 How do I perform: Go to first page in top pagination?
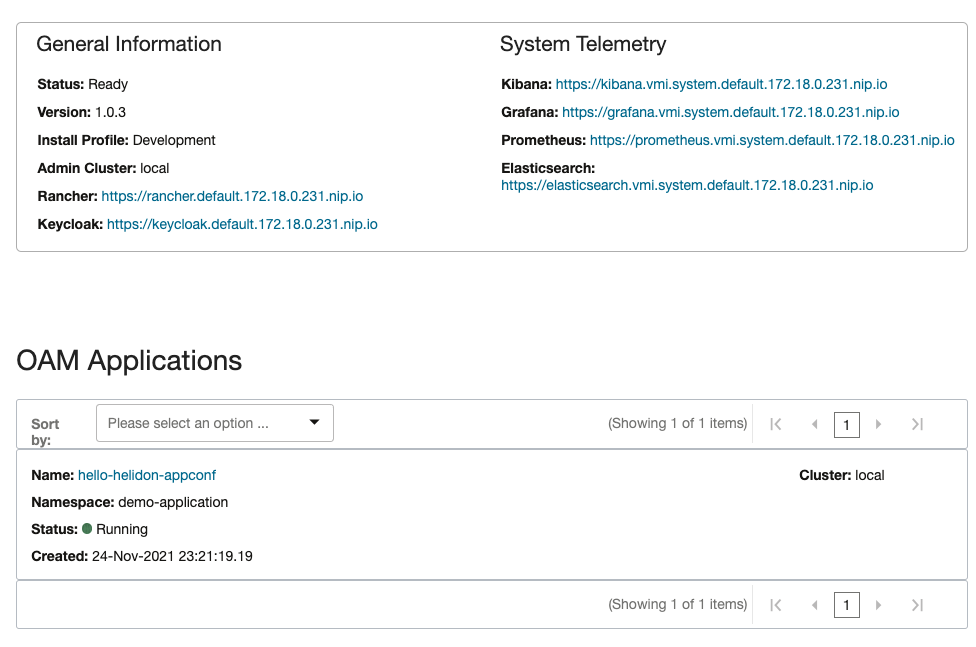tap(776, 424)
